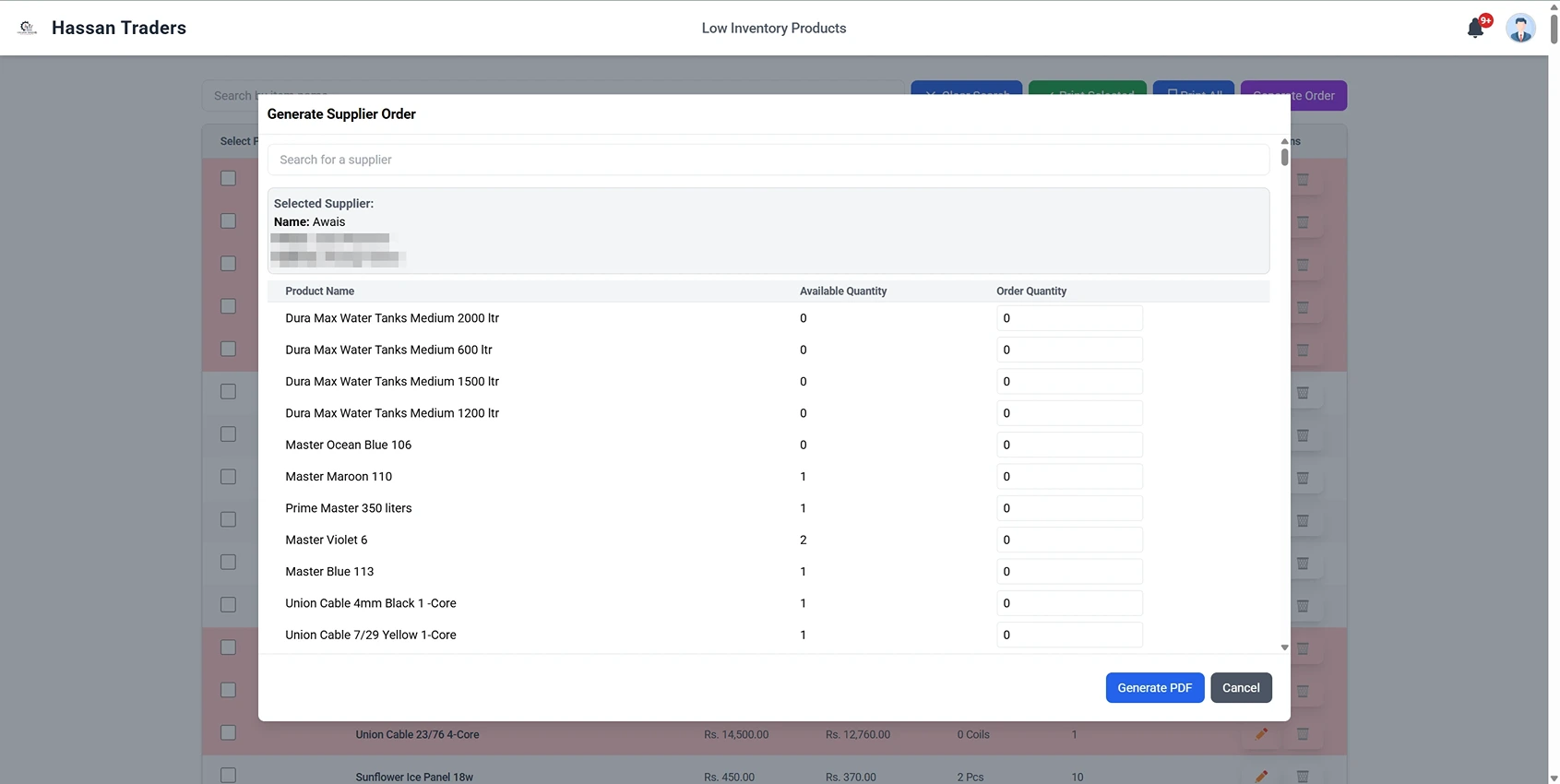Edit order quantity for Master Ocean Blue 106
The image size is (1560, 784).
(1069, 445)
